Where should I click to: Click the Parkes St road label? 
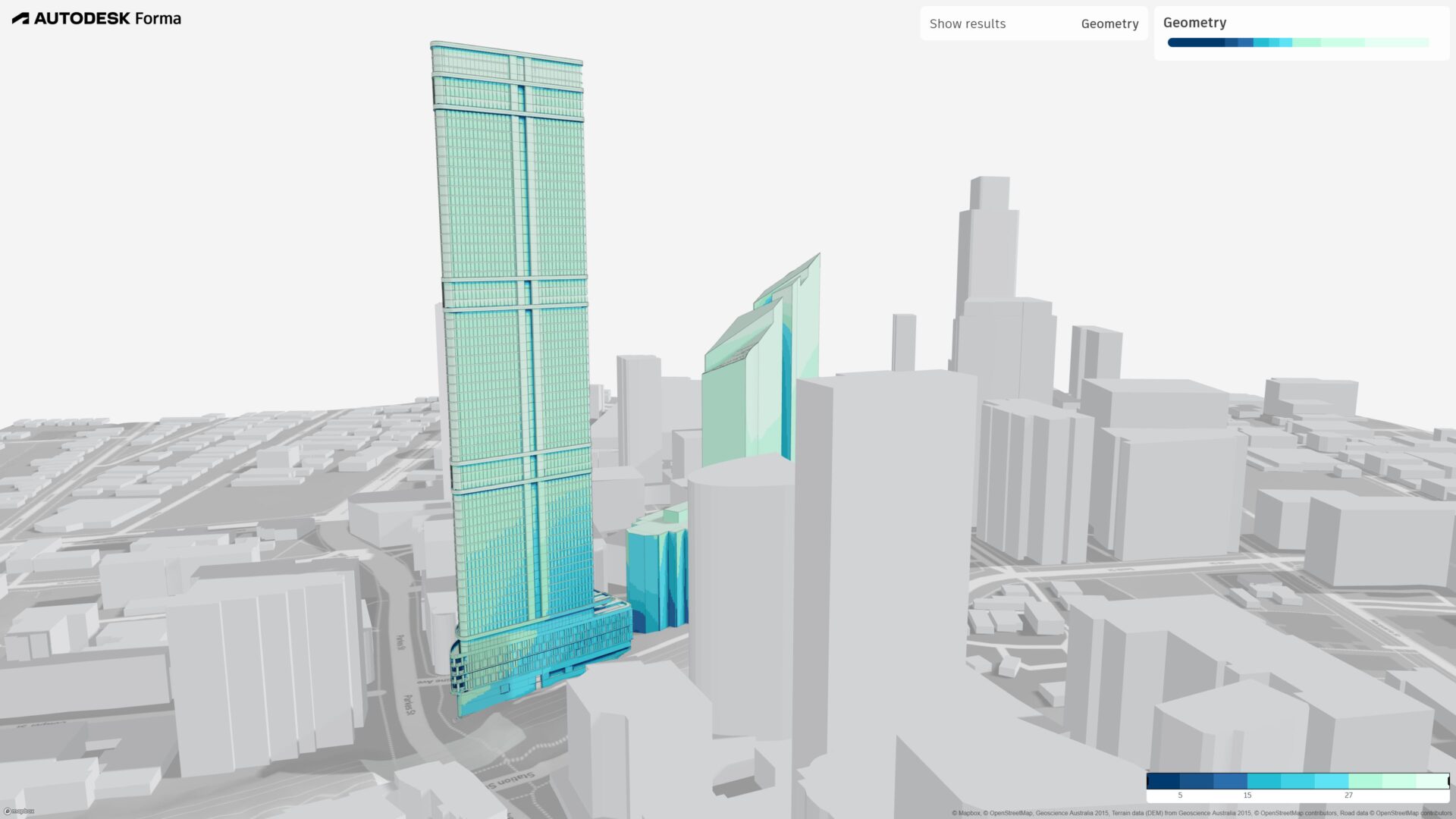point(409,705)
